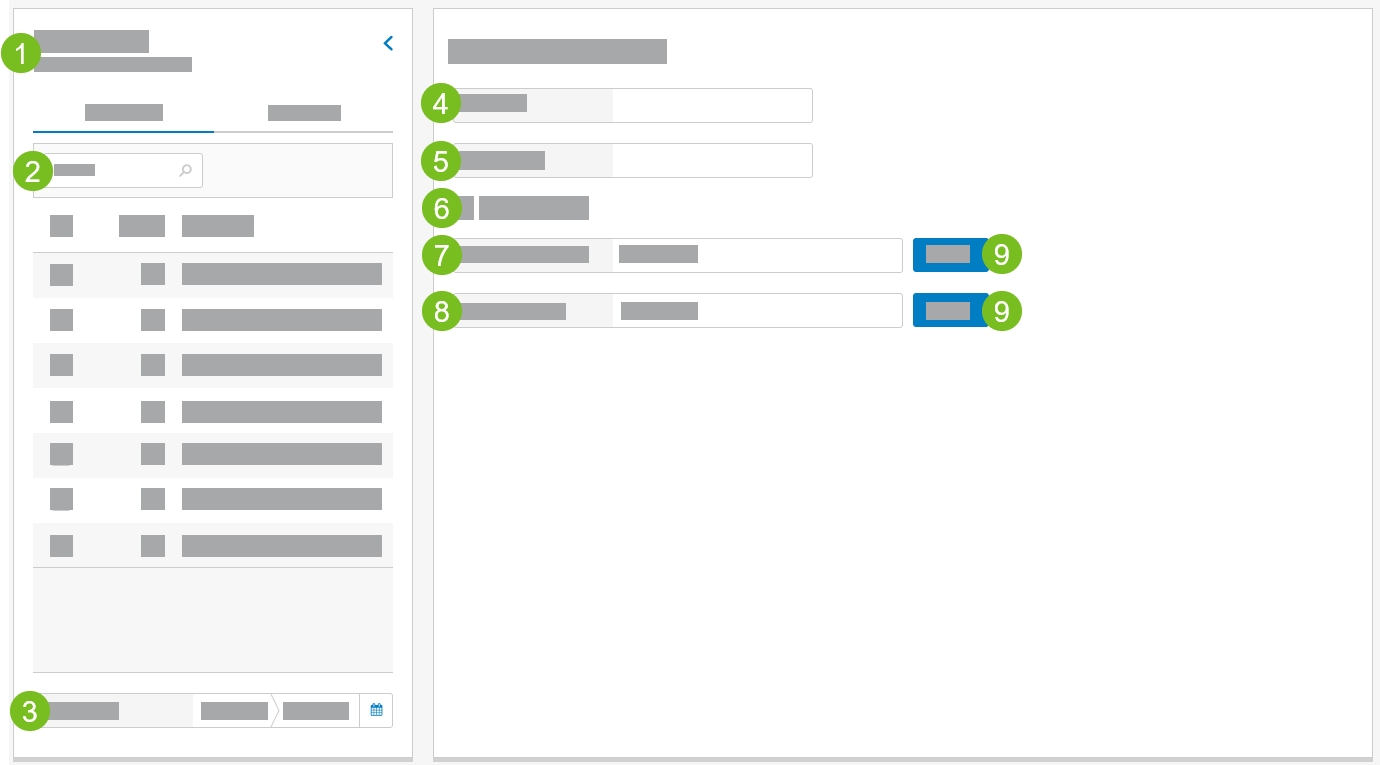The image size is (1380, 765).
Task: Collapse the left panel with the blue chevron
Action: point(388,43)
